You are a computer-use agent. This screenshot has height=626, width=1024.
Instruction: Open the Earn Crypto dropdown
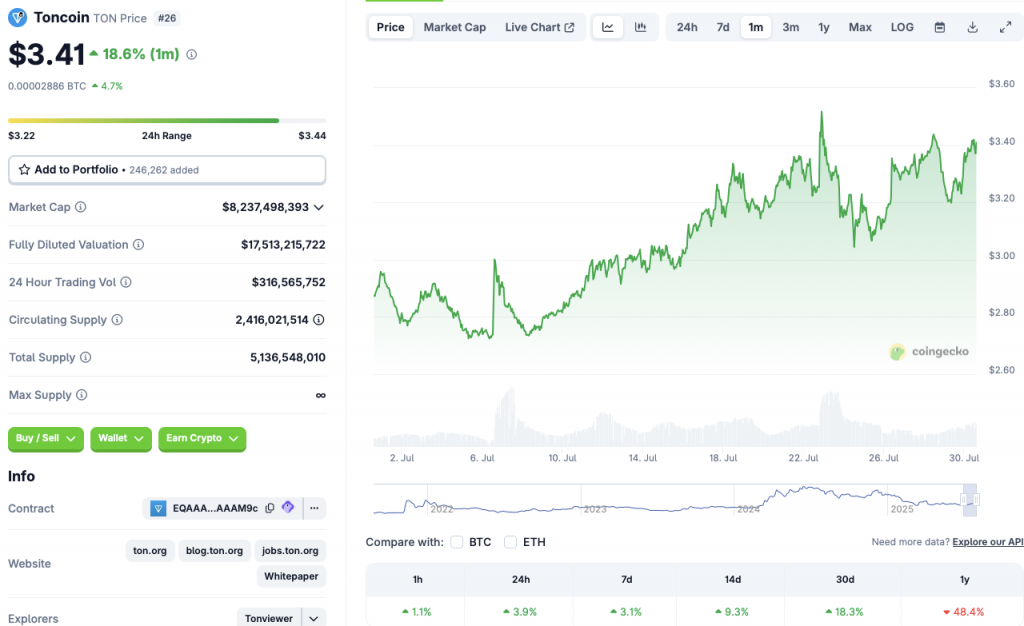click(x=202, y=438)
